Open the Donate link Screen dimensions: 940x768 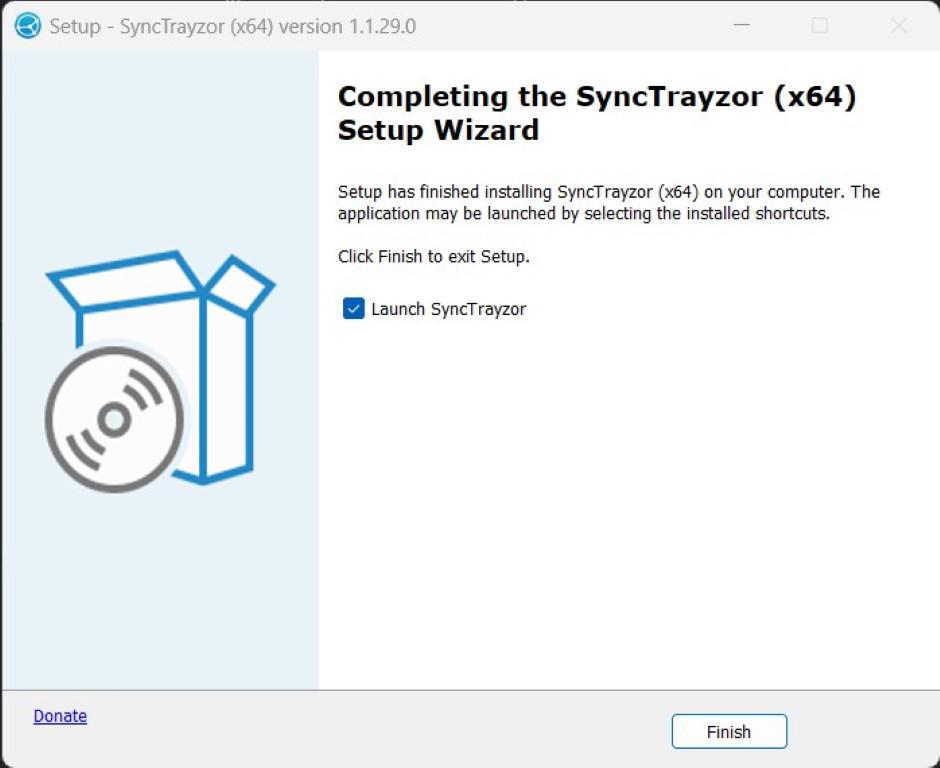[60, 716]
